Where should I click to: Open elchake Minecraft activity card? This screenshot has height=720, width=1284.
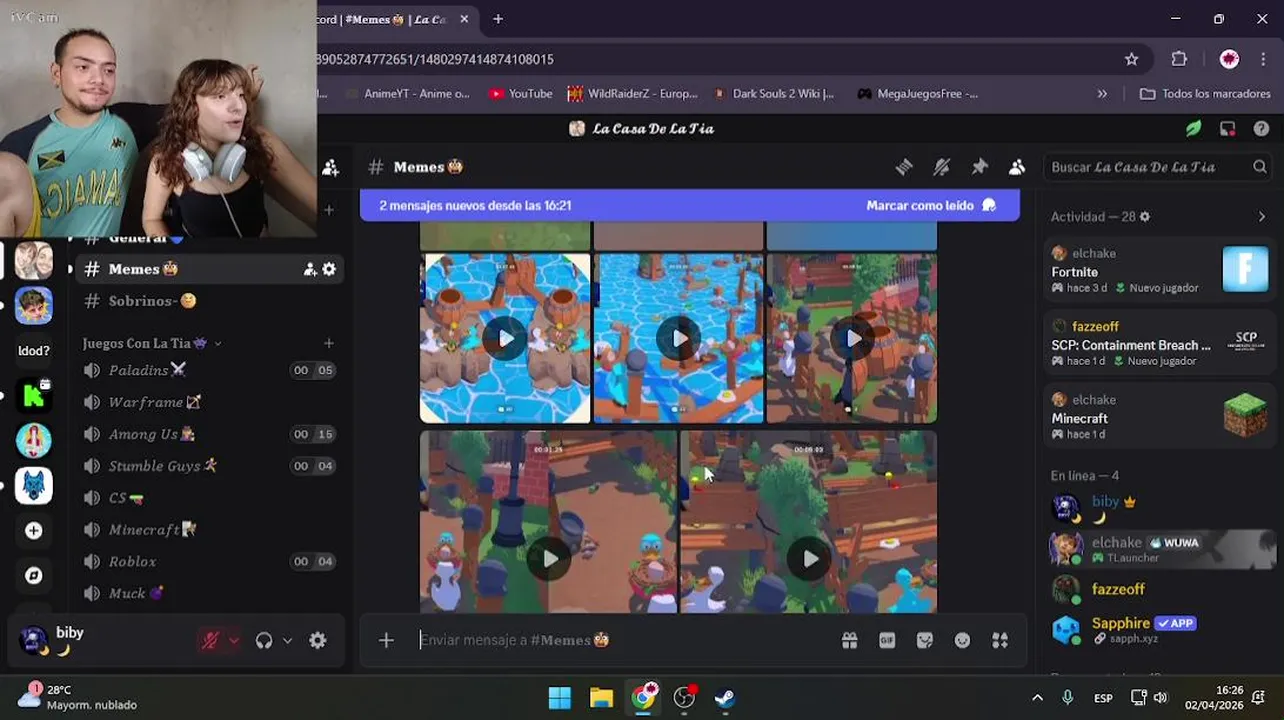[x=1160, y=416]
